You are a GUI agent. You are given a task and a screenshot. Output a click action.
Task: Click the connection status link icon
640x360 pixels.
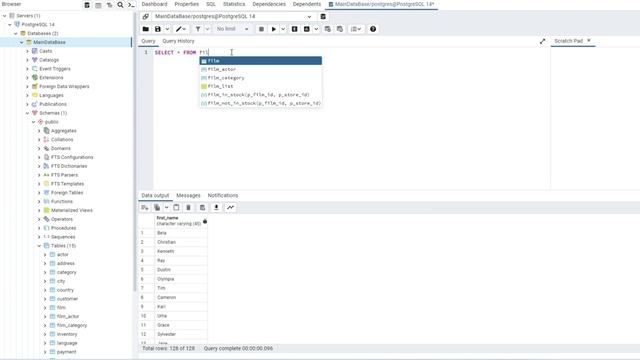pyautogui.click(x=145, y=16)
